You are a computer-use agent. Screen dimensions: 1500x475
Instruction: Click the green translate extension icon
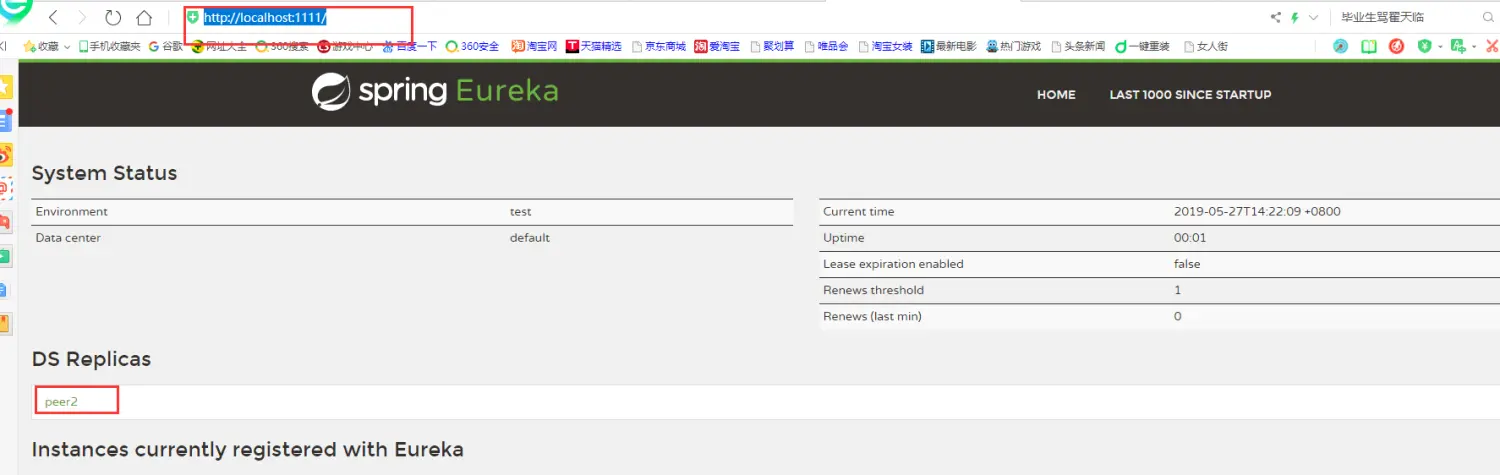(x=1458, y=46)
